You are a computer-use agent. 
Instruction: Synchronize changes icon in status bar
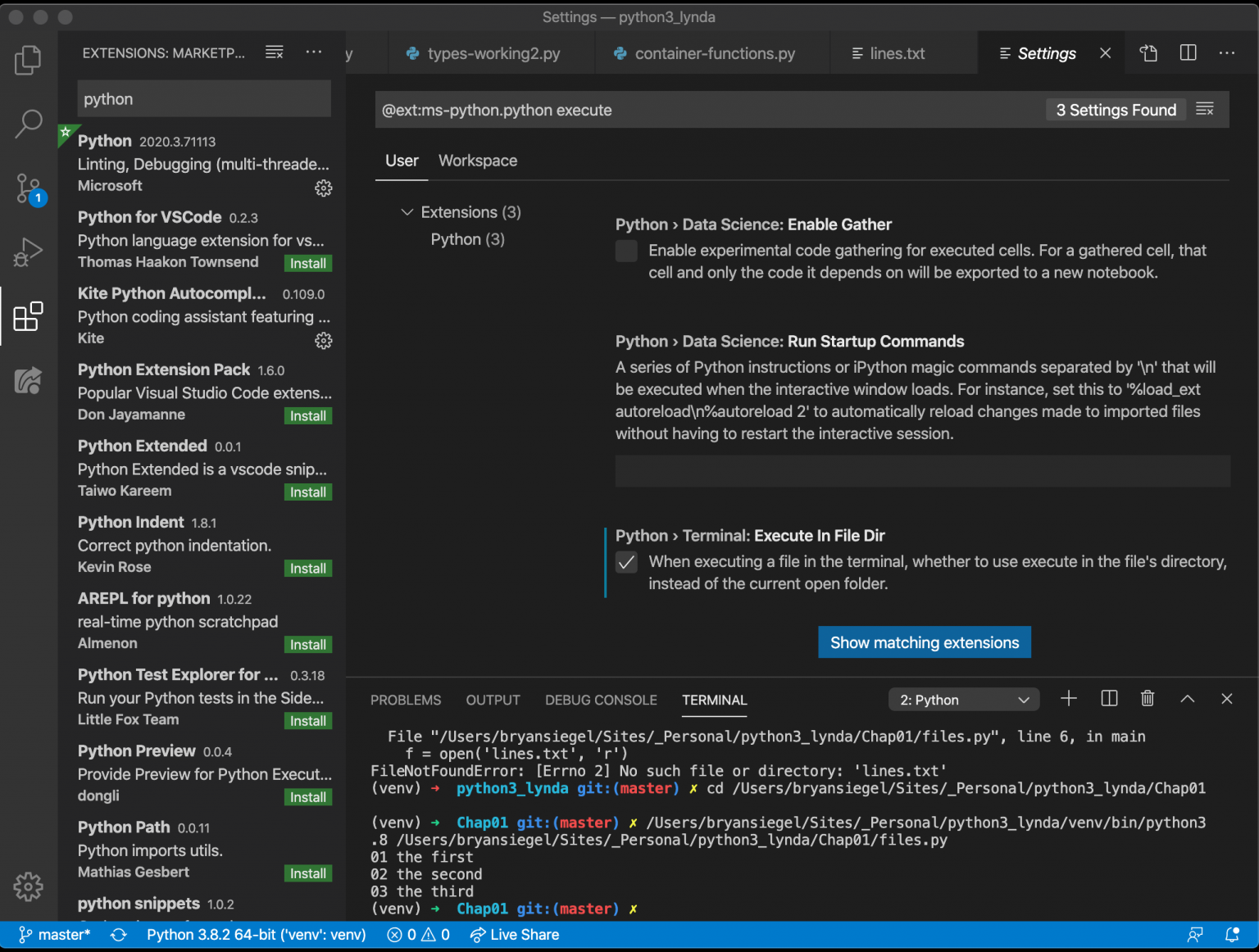[x=119, y=935]
